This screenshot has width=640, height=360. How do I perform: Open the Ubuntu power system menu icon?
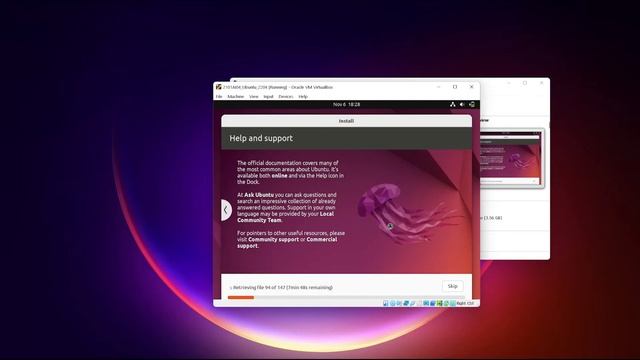click(472, 104)
